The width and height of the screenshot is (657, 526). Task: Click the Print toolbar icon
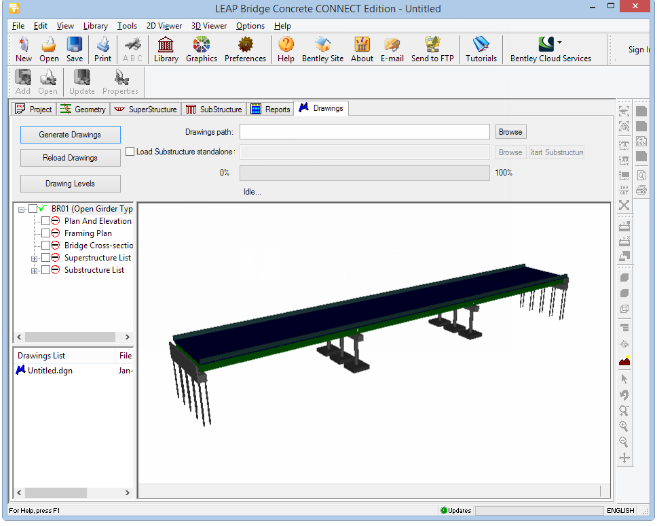tap(103, 49)
